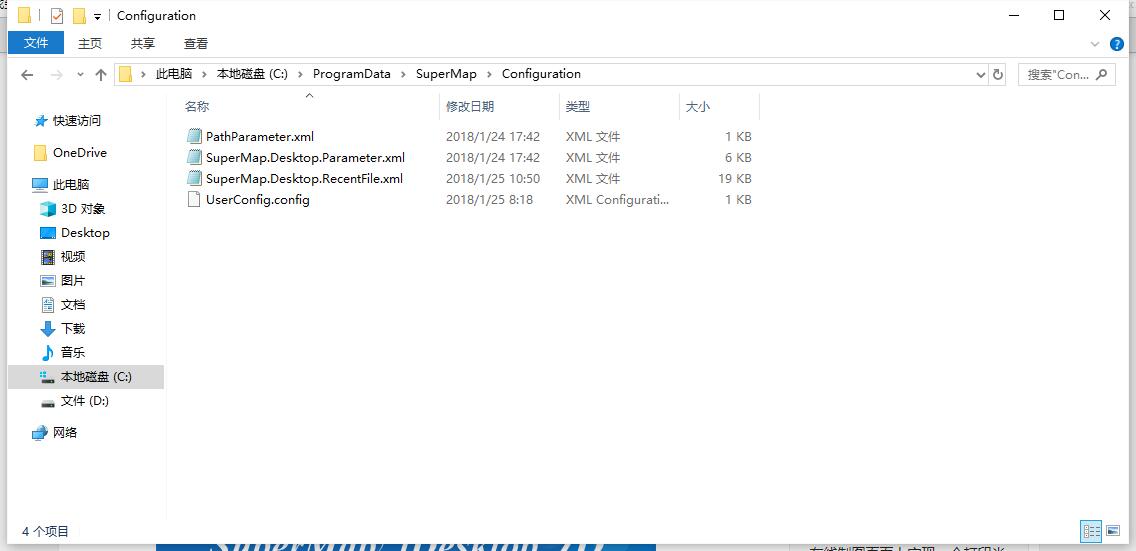Image resolution: width=1136 pixels, height=551 pixels.
Task: Open the 共享 ribbon tab
Action: [x=143, y=43]
